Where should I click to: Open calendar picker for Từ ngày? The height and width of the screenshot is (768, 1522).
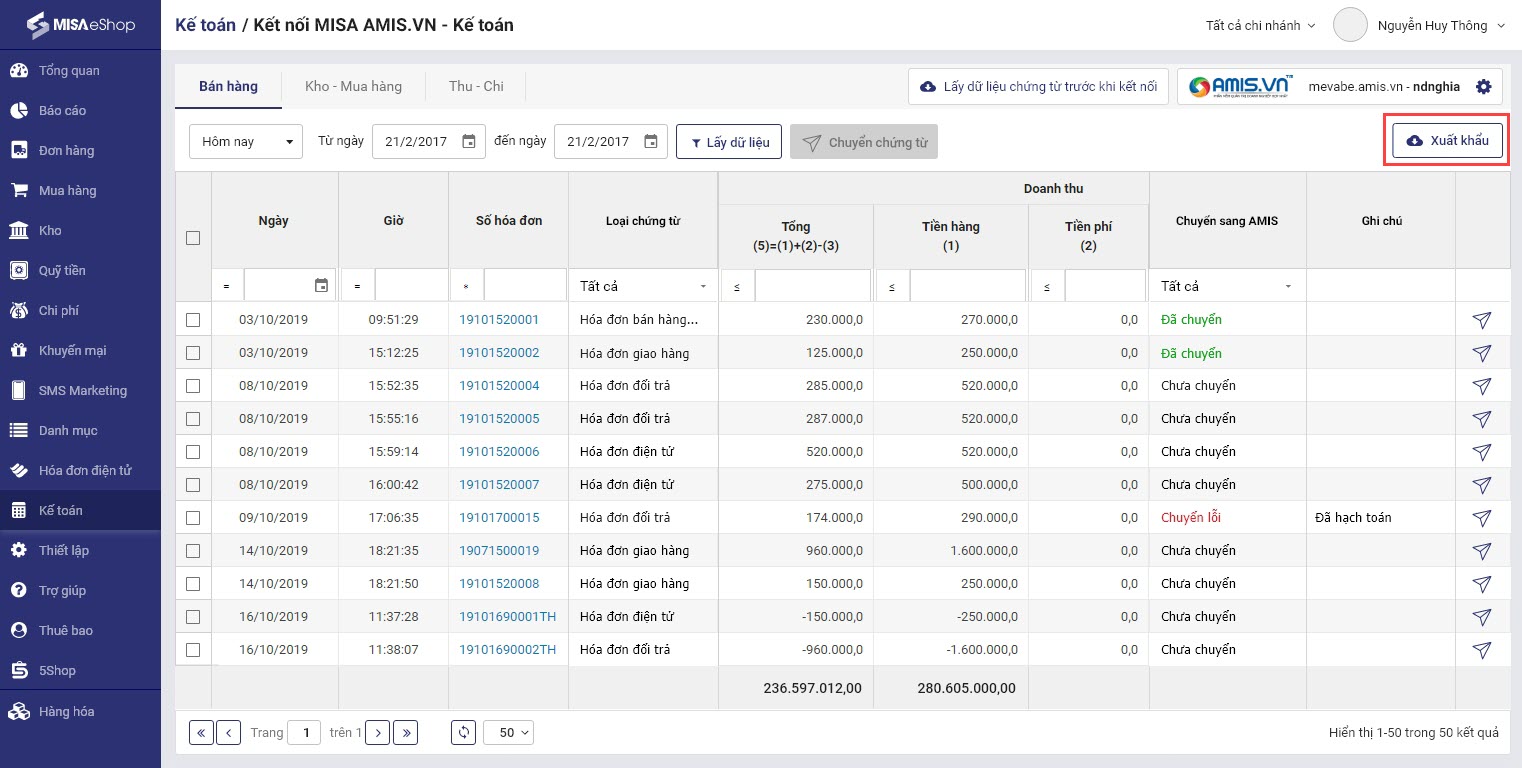click(x=468, y=142)
